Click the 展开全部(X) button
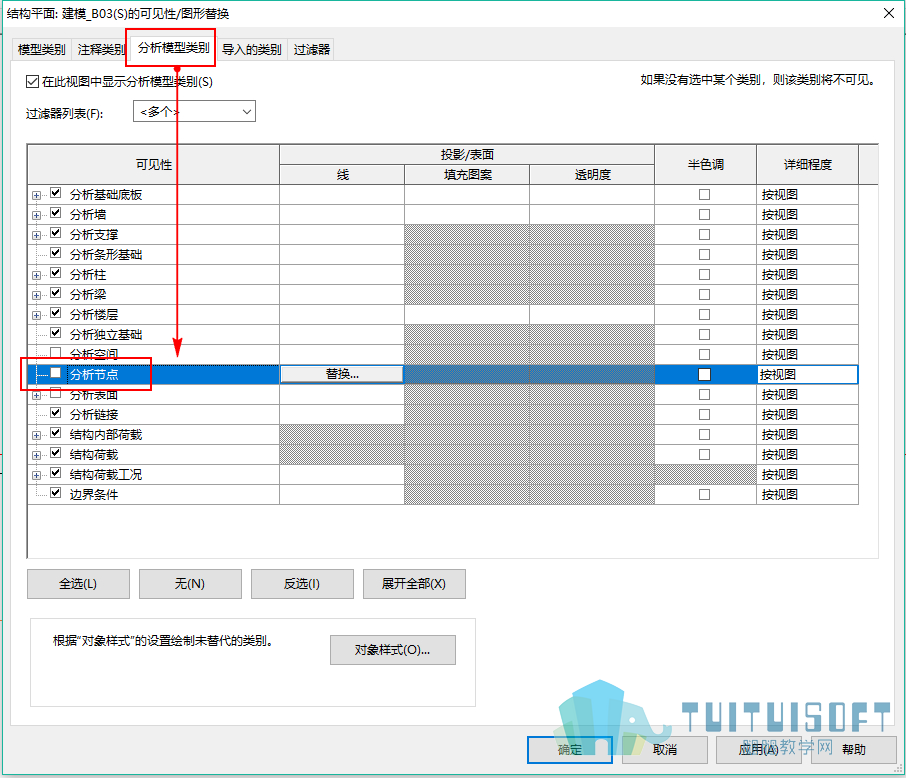906x778 pixels. coord(414,584)
